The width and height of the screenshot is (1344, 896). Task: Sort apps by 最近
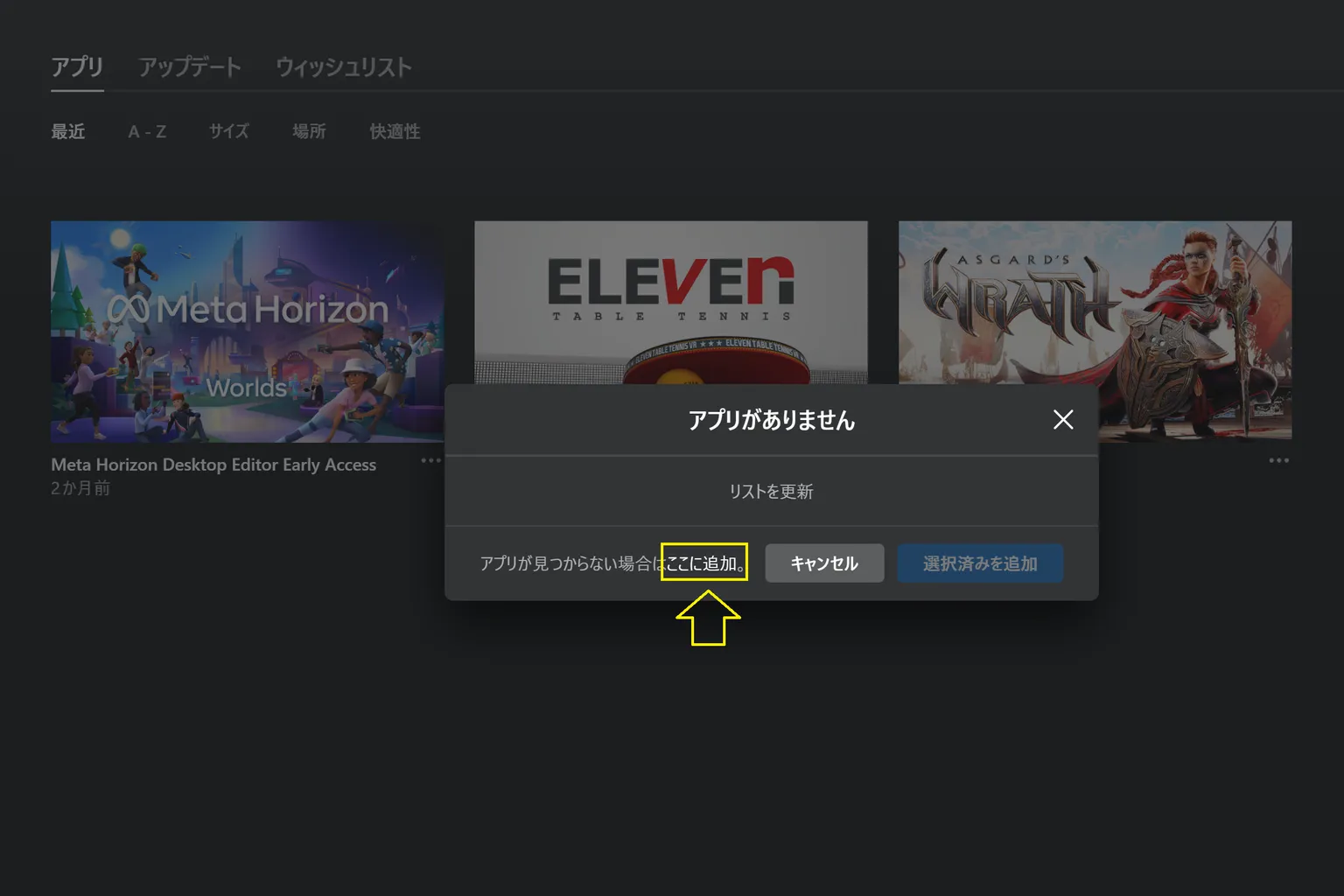(68, 131)
